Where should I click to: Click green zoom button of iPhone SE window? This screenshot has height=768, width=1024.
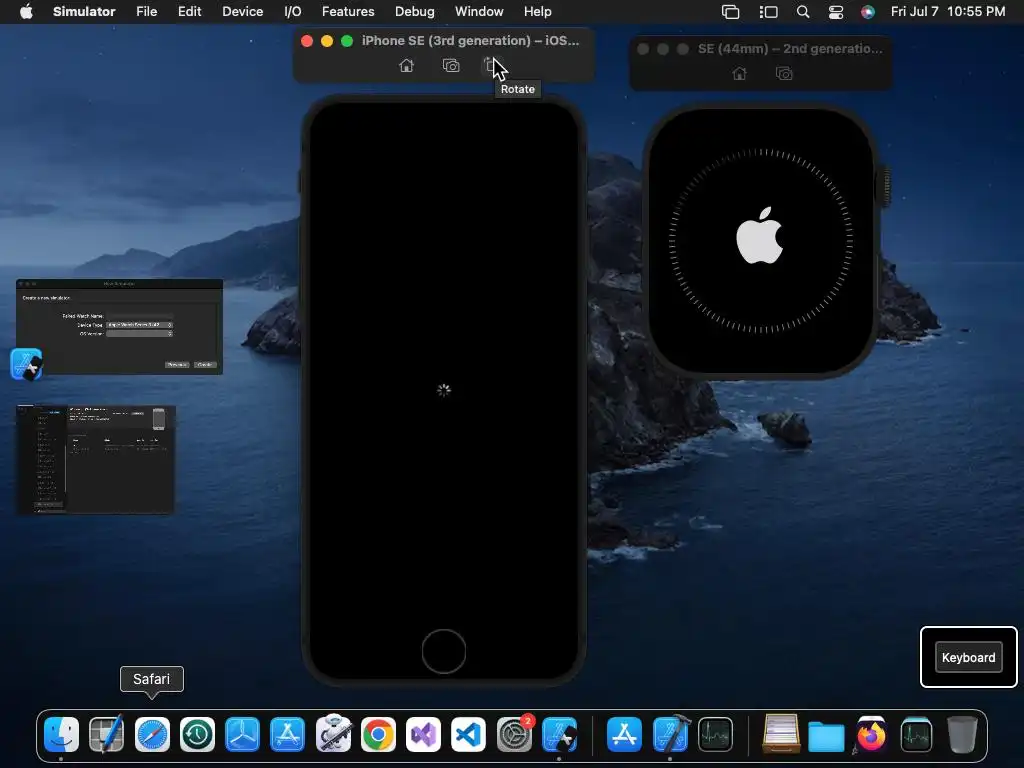(347, 41)
